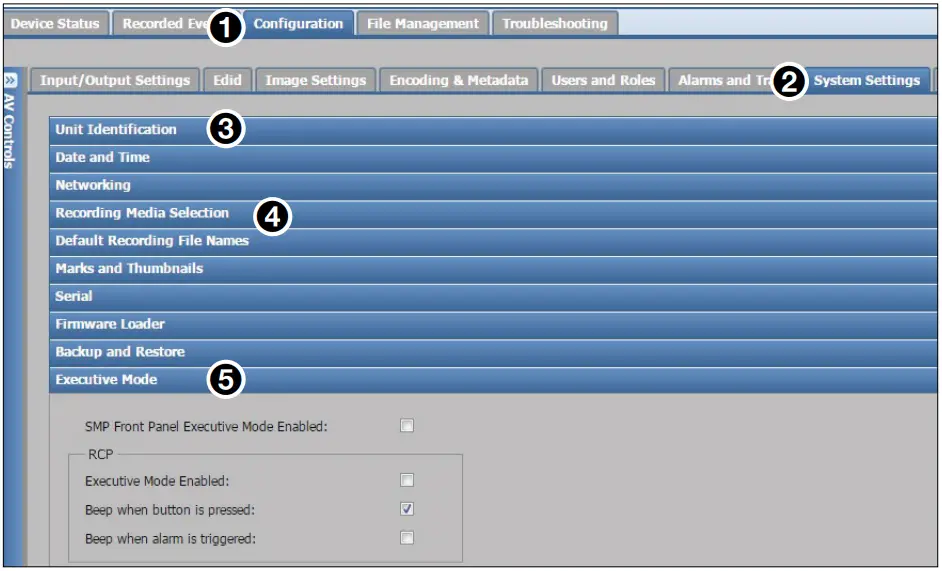Switch to Encoding & Metadata sub-tab
This screenshot has height=571, width=942.
459,80
